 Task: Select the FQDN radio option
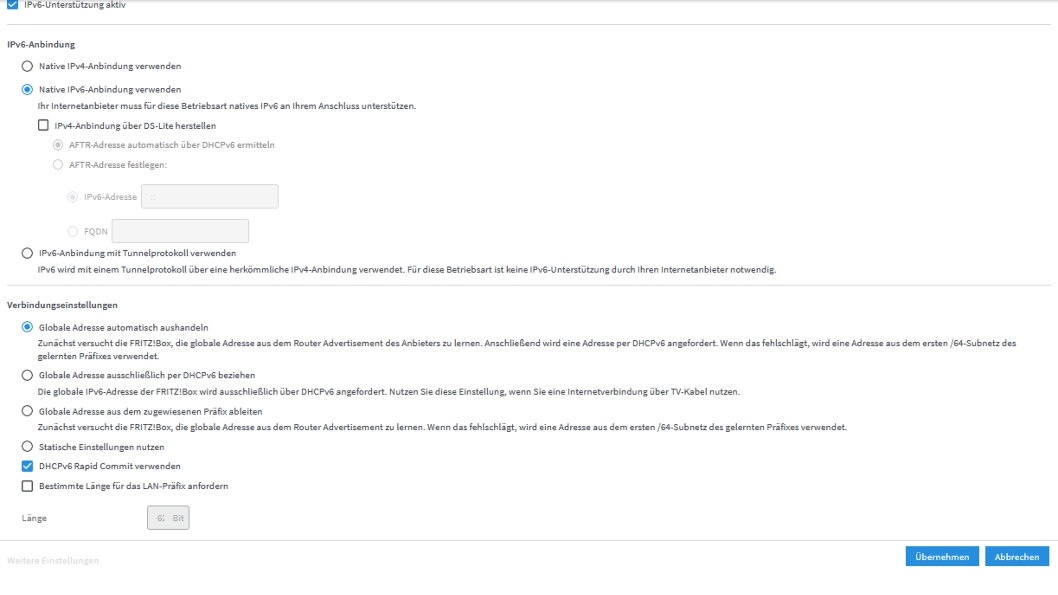pos(73,231)
